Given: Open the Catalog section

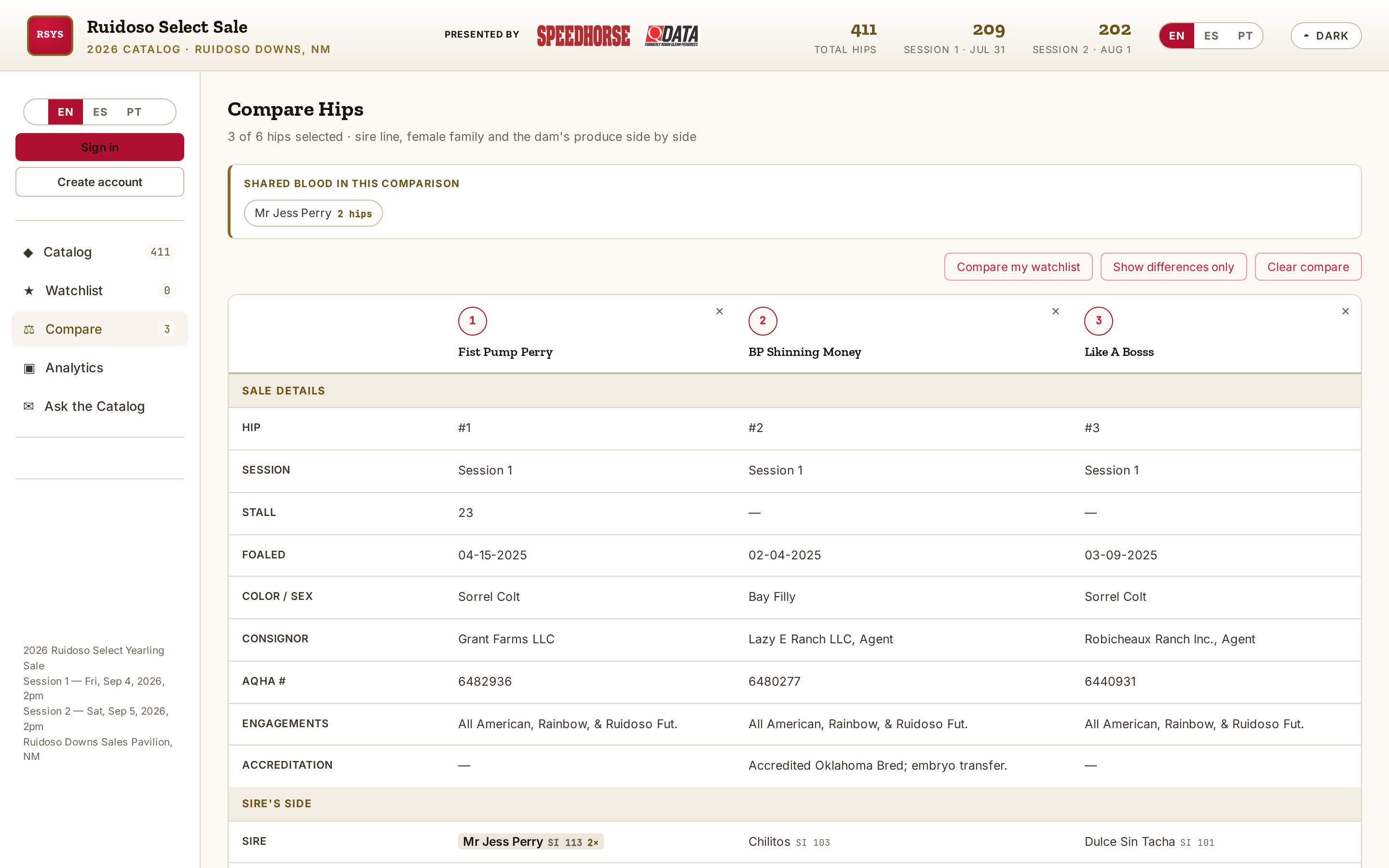Looking at the screenshot, I should tap(100, 252).
